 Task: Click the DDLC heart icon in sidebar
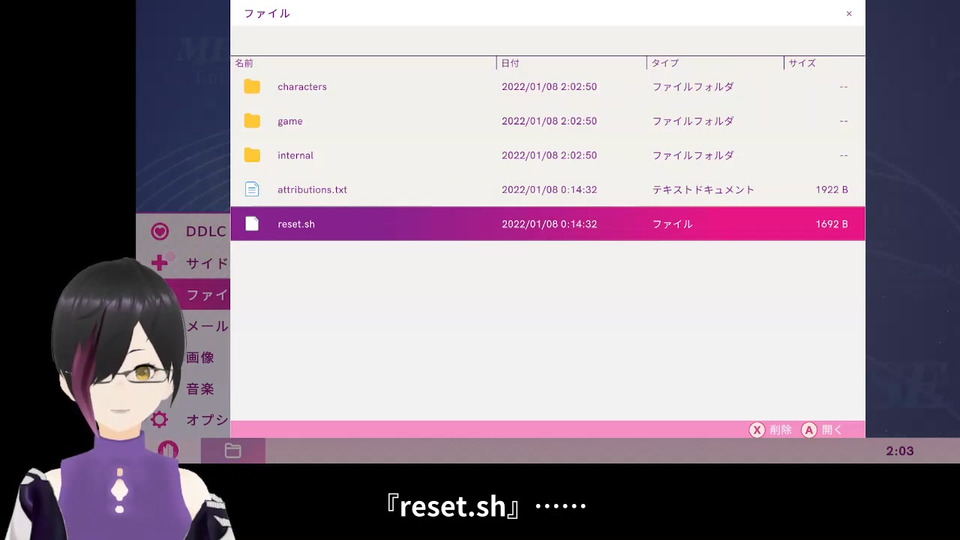pyautogui.click(x=160, y=231)
